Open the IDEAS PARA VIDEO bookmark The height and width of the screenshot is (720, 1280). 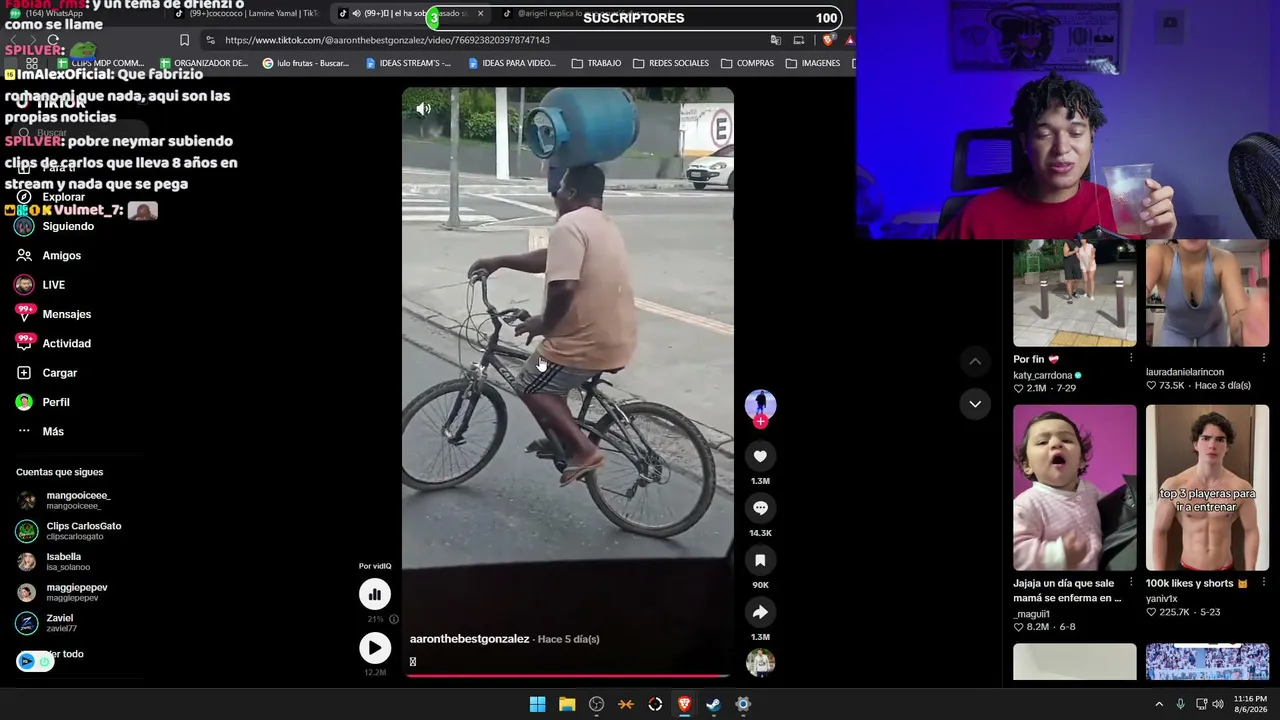[x=512, y=63]
